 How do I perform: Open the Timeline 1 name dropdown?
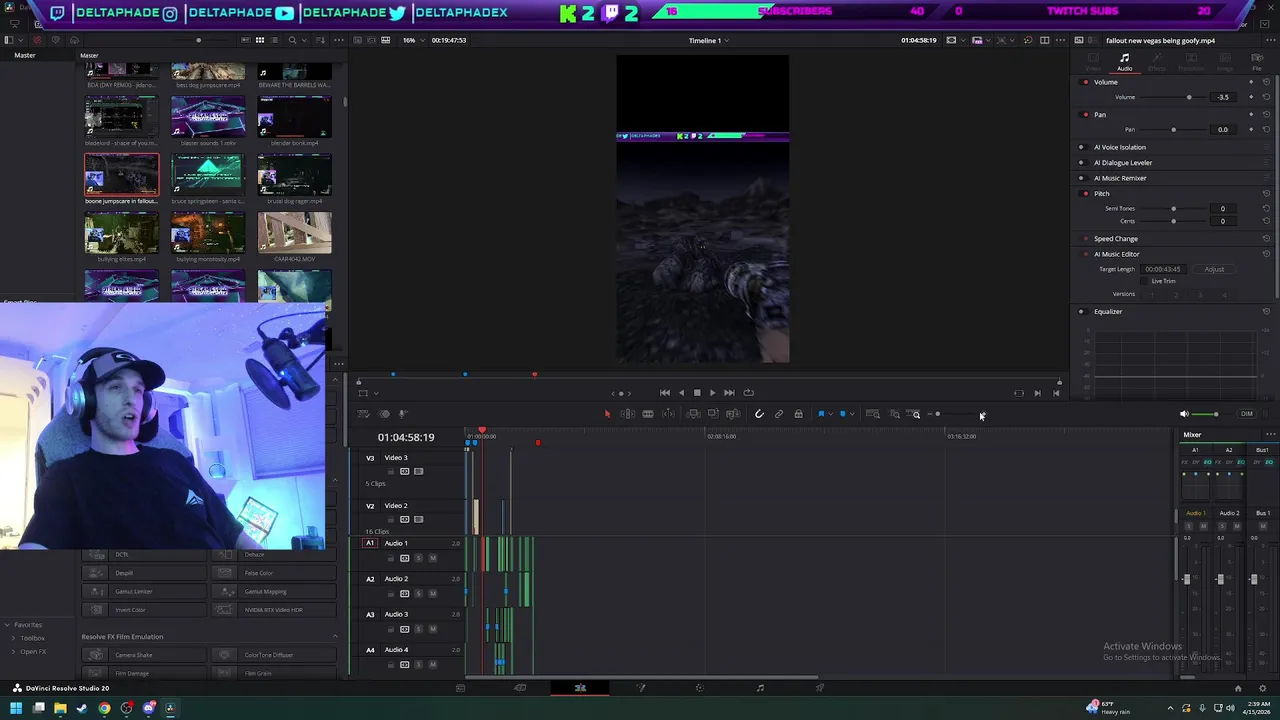[708, 40]
